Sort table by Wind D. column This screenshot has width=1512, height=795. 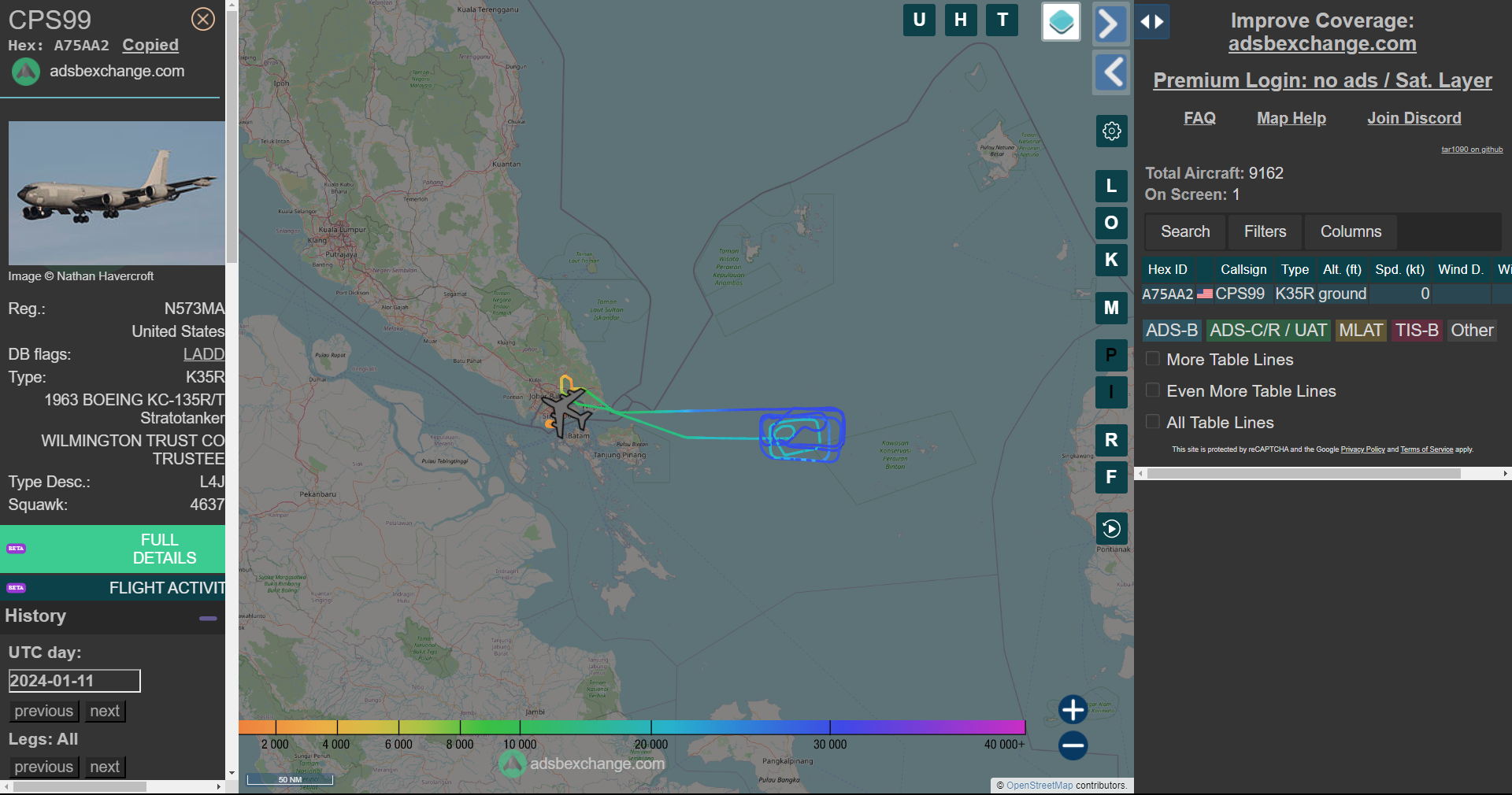click(x=1461, y=269)
